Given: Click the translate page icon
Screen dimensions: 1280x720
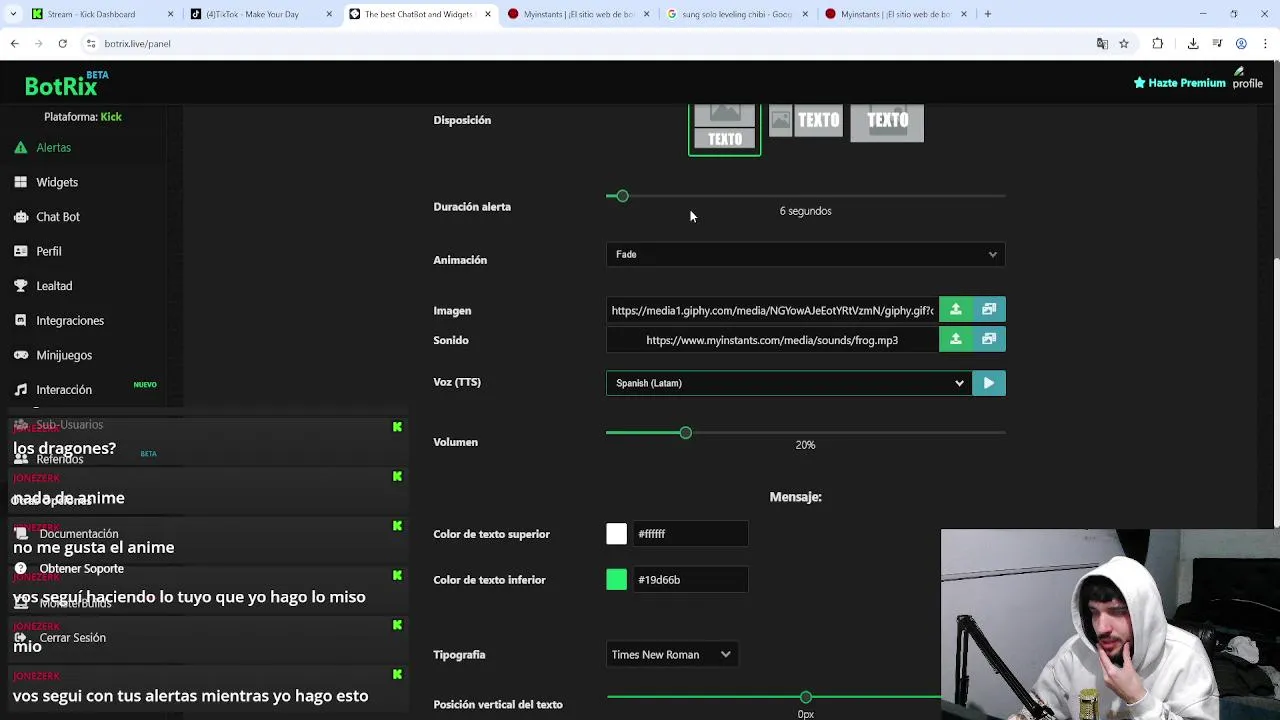Looking at the screenshot, I should 1102,44.
